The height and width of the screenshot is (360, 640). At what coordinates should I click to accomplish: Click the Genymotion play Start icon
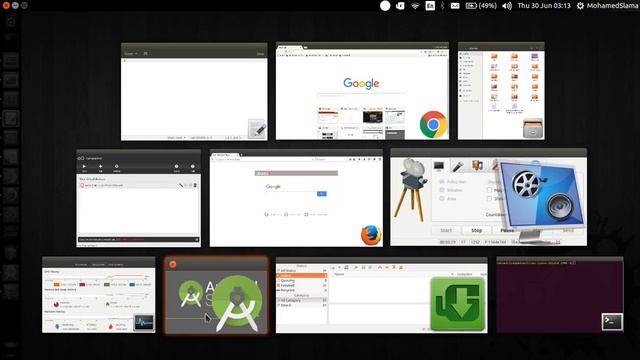(x=84, y=167)
